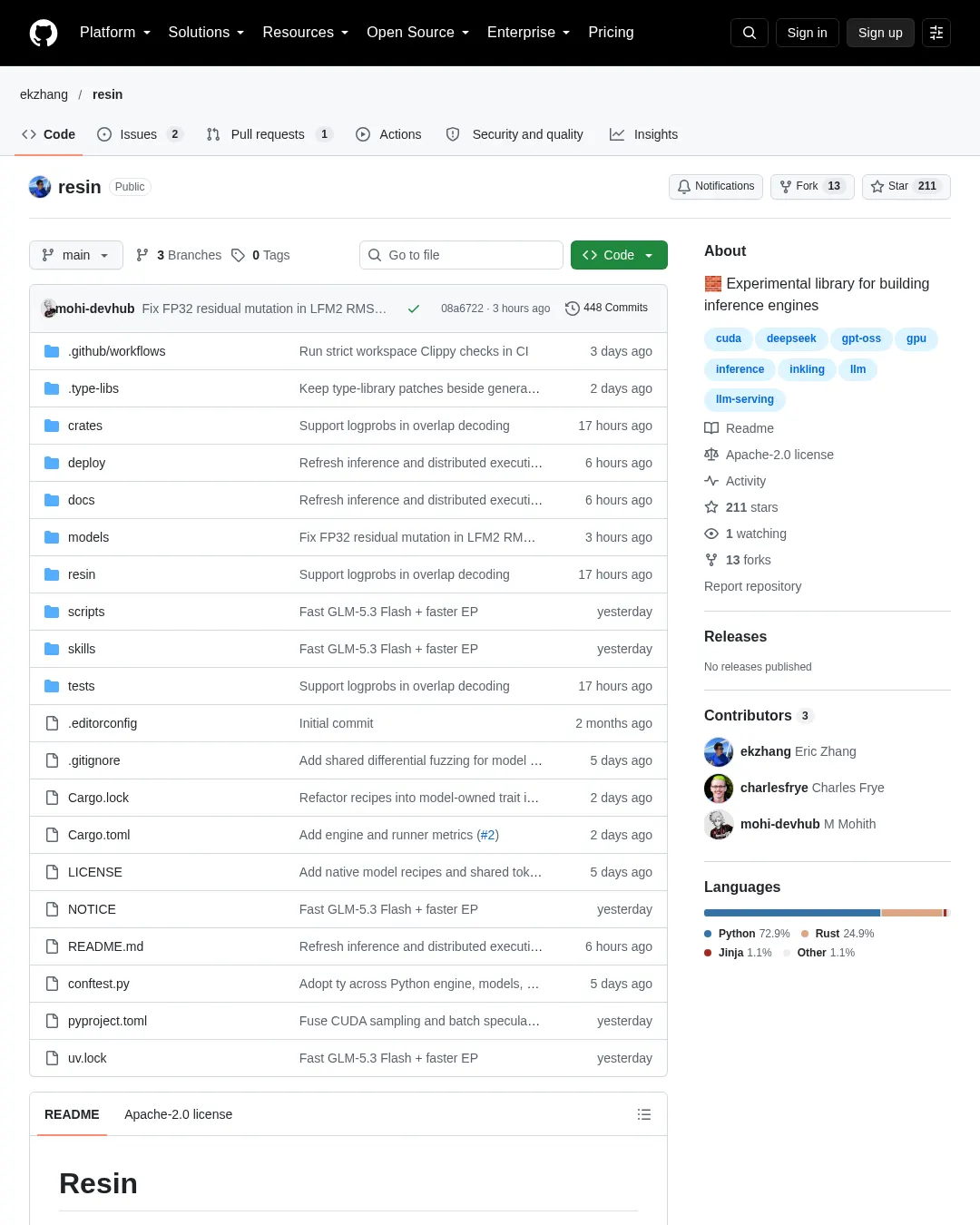Click the Python segment of the language bar
This screenshot has height=1225, width=980.
click(x=792, y=913)
